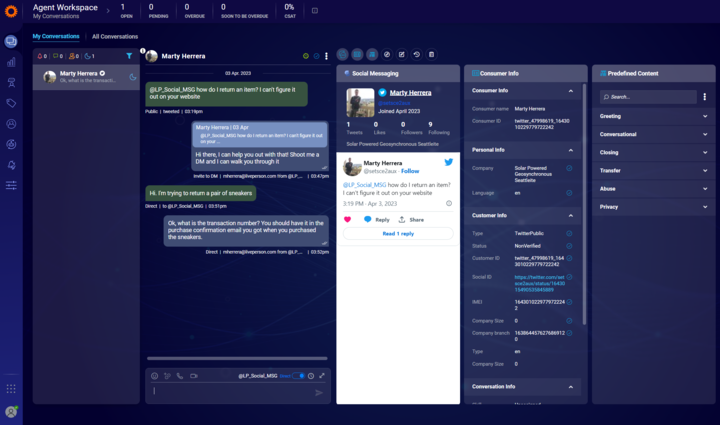Screen dimensions: 720x425
Task: Expand the message composer with the arrows icon
Action: click(322, 375)
